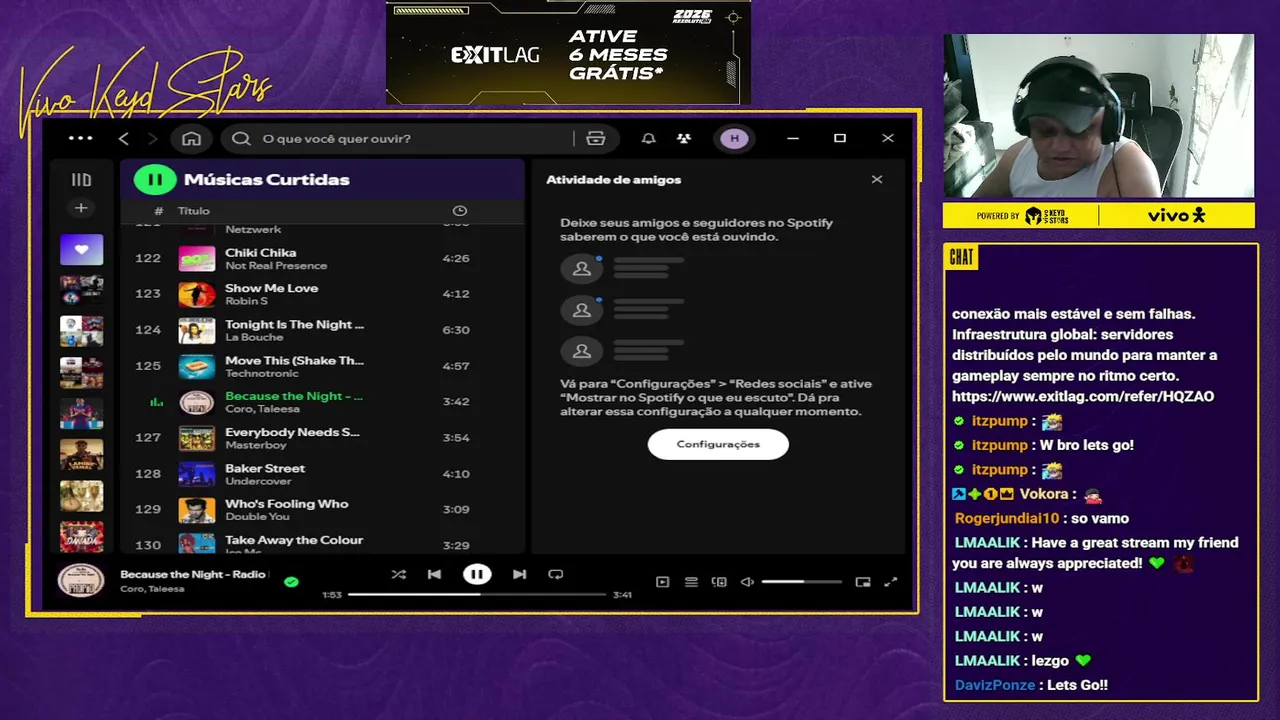
Task: Create a playlist with the plus icon
Action: click(x=81, y=208)
